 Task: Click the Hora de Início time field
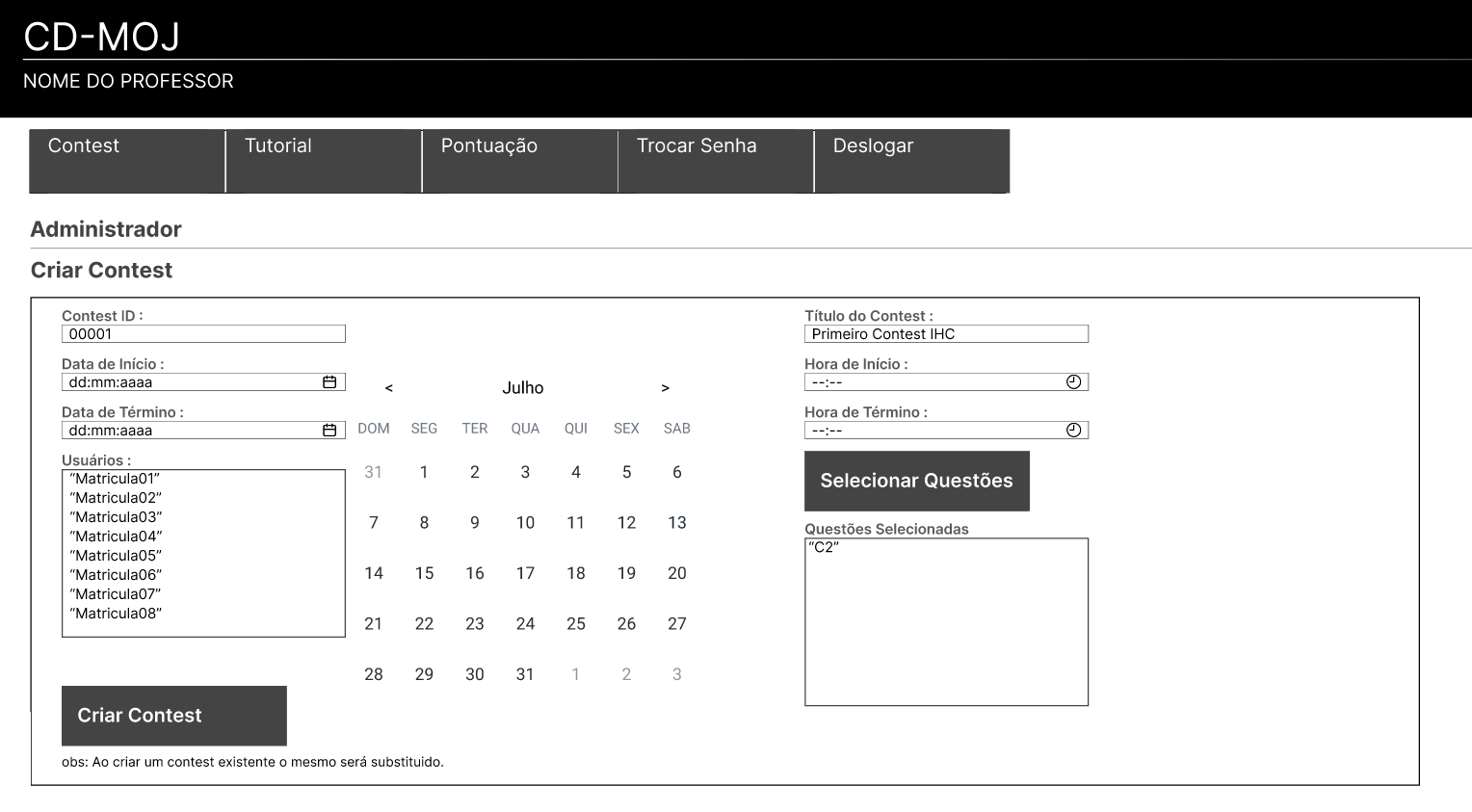pos(946,382)
